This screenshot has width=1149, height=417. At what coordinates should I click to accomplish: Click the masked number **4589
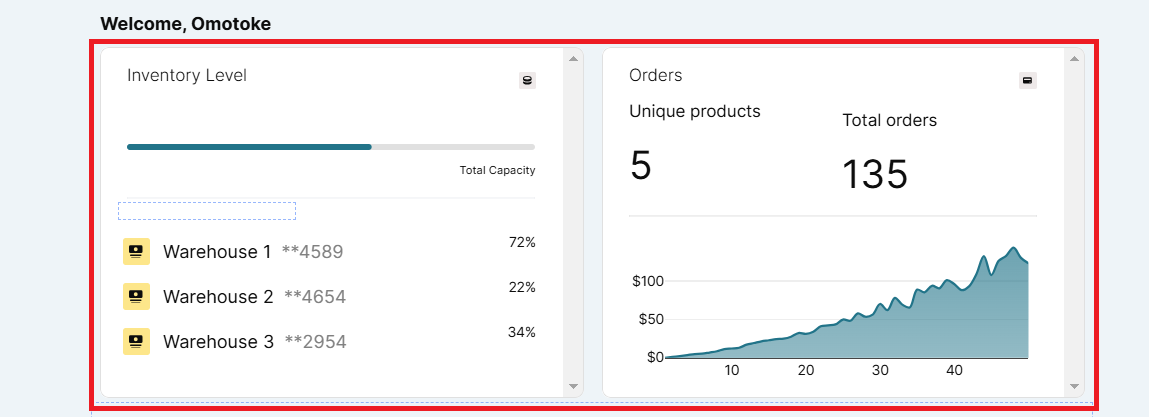pos(312,252)
